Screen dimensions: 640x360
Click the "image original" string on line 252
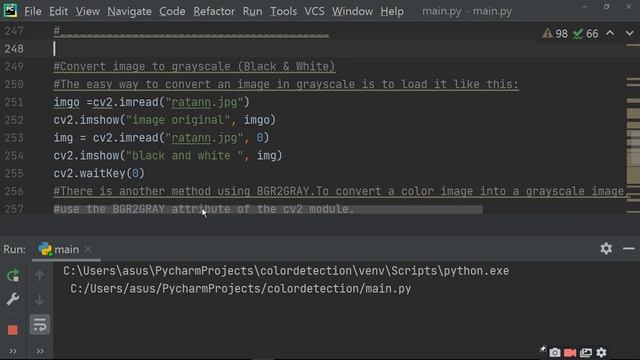tap(178, 120)
